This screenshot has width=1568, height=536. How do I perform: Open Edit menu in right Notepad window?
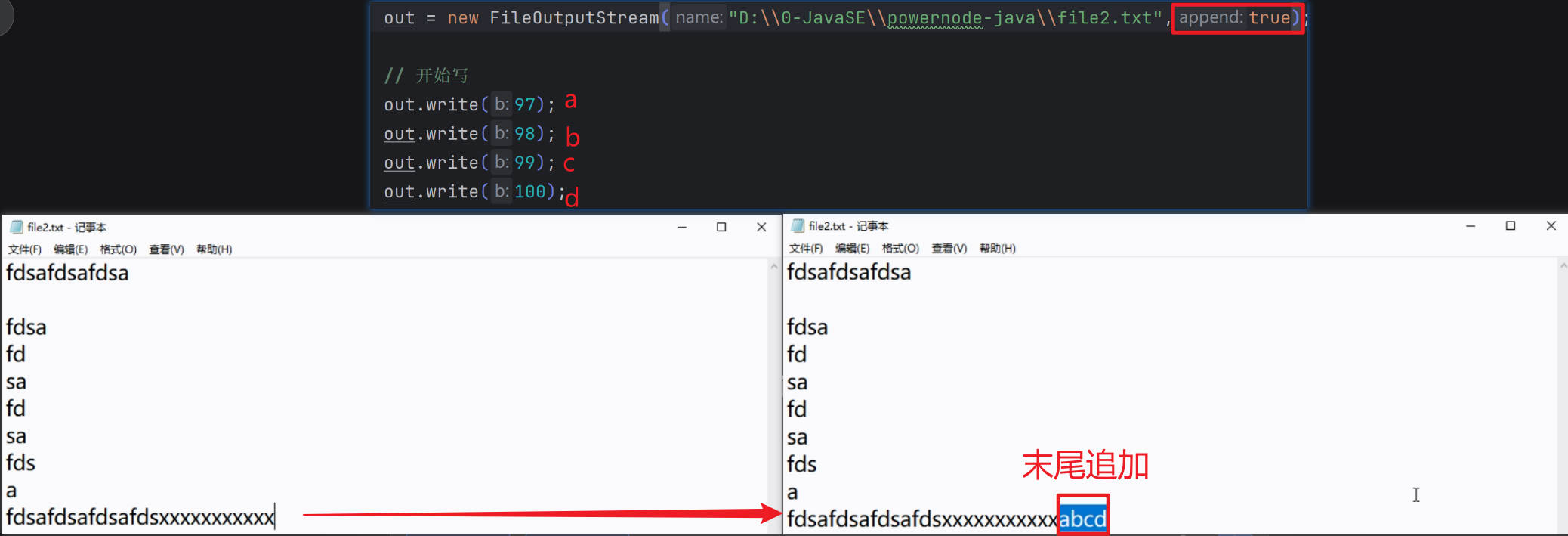tap(852, 248)
